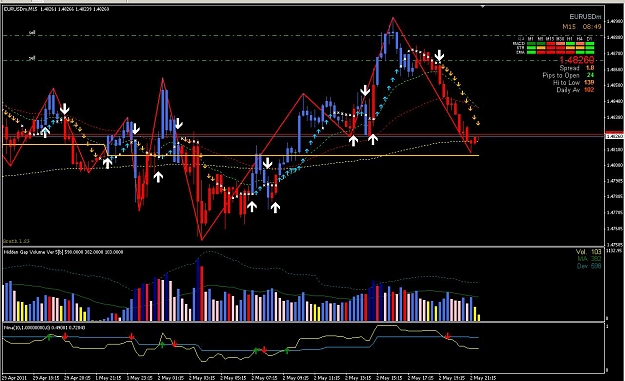The width and height of the screenshot is (625, 381).
Task: Click the green MACD cell under D1
Action: 590,43
